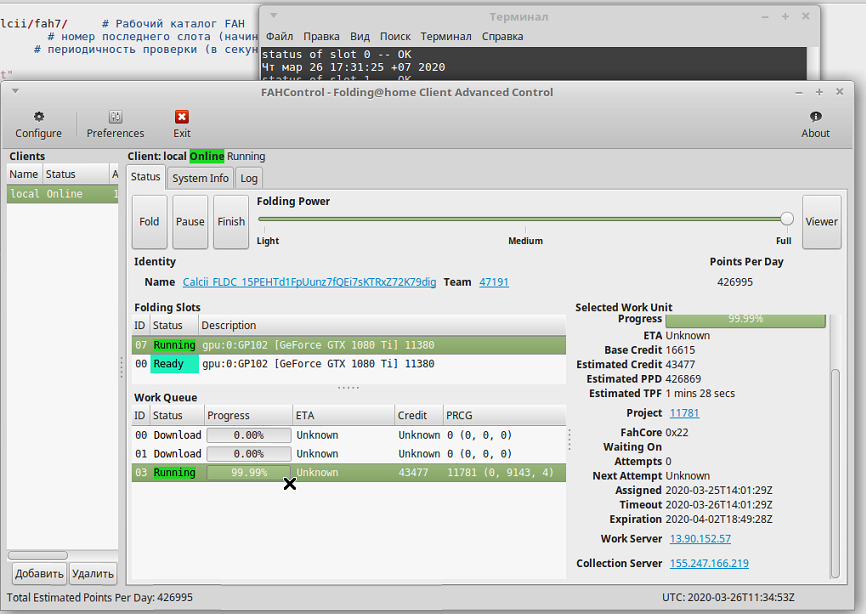Click Estimated TPF value 1 mins 28 secs
Viewport: 866px width, 614px height.
(700, 393)
